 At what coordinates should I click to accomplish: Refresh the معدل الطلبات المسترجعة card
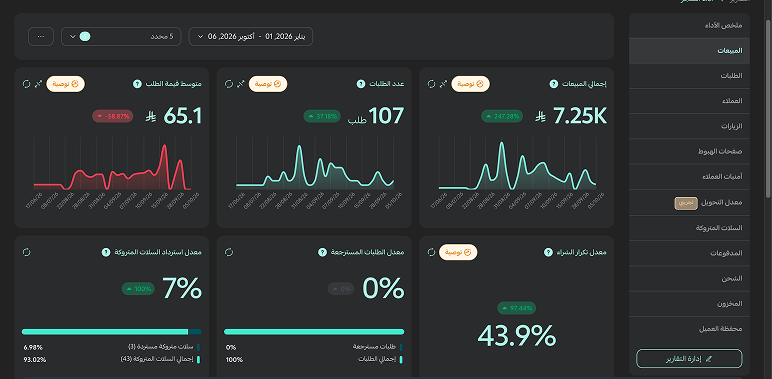(x=229, y=252)
